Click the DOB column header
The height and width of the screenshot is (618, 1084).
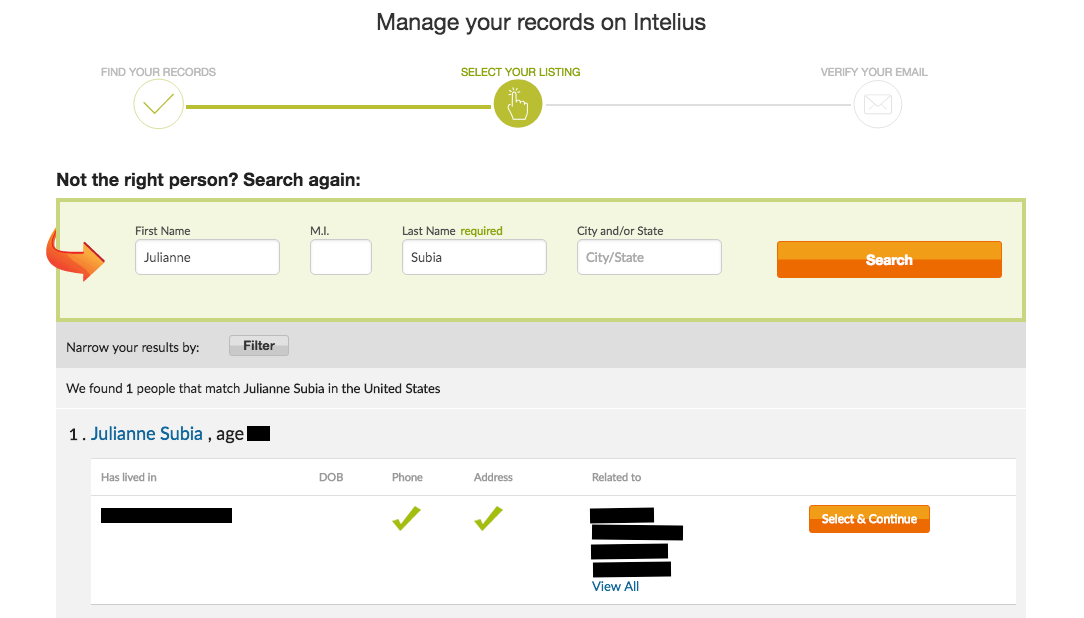tap(331, 477)
